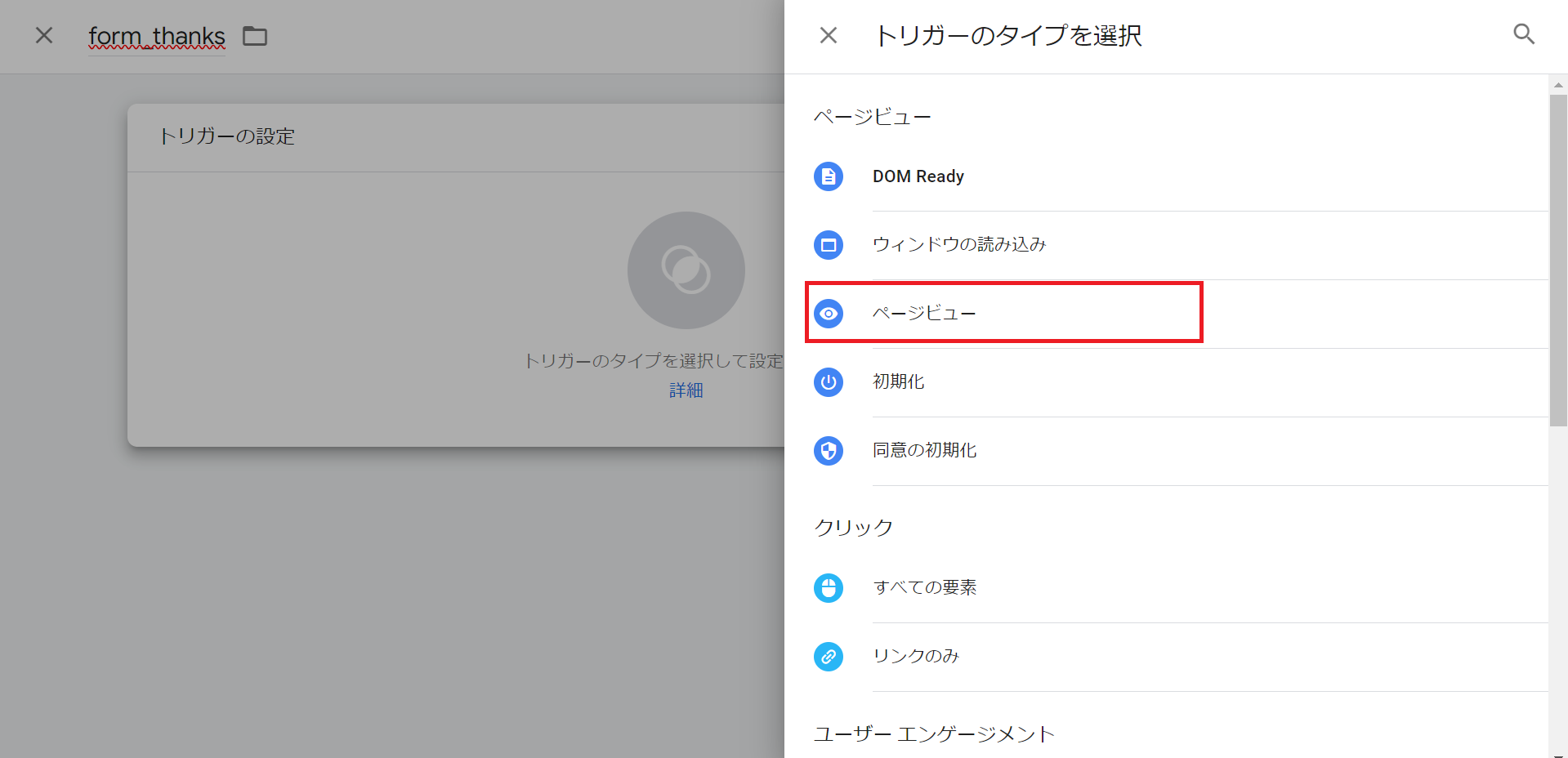Click the link icon for リンクのみ
Viewport: 1568px width, 758px height.
[828, 657]
